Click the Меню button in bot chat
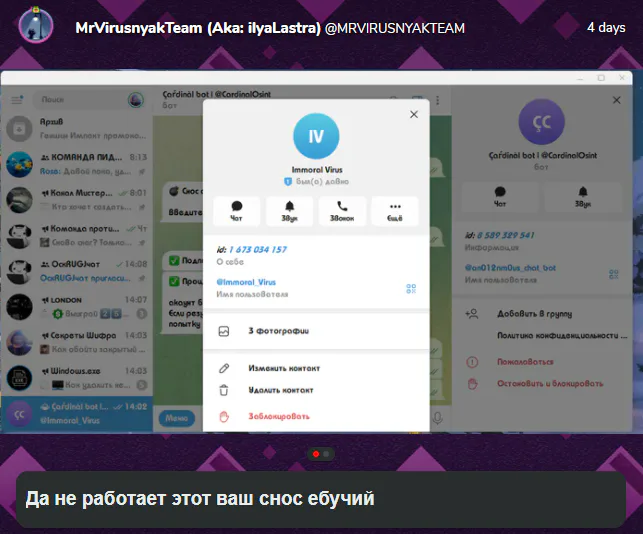The width and height of the screenshot is (643, 534). 177,418
